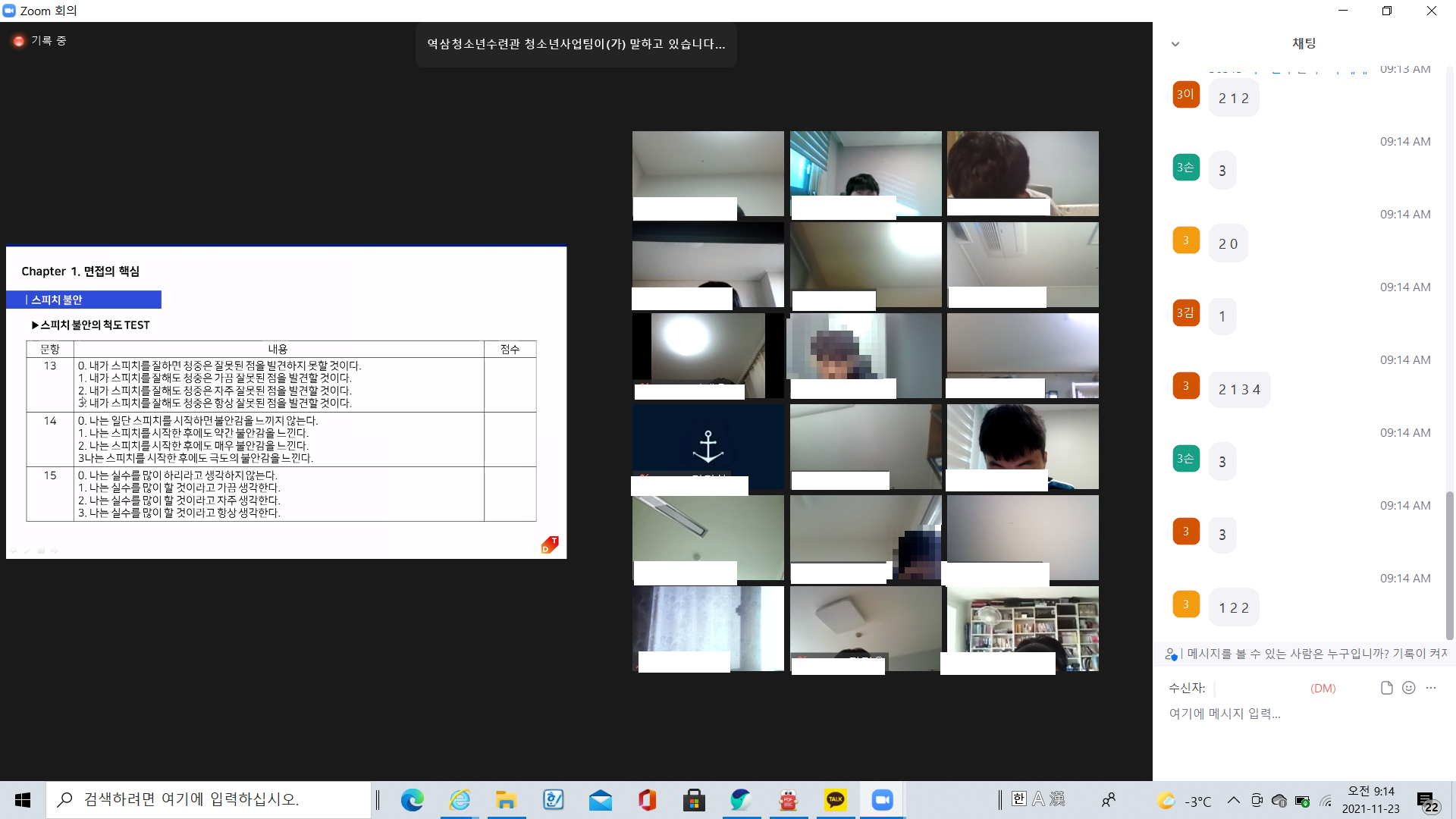Screen dimensions: 1456x819
Task: Open the Whale browser from the taskbar
Action: (741, 800)
